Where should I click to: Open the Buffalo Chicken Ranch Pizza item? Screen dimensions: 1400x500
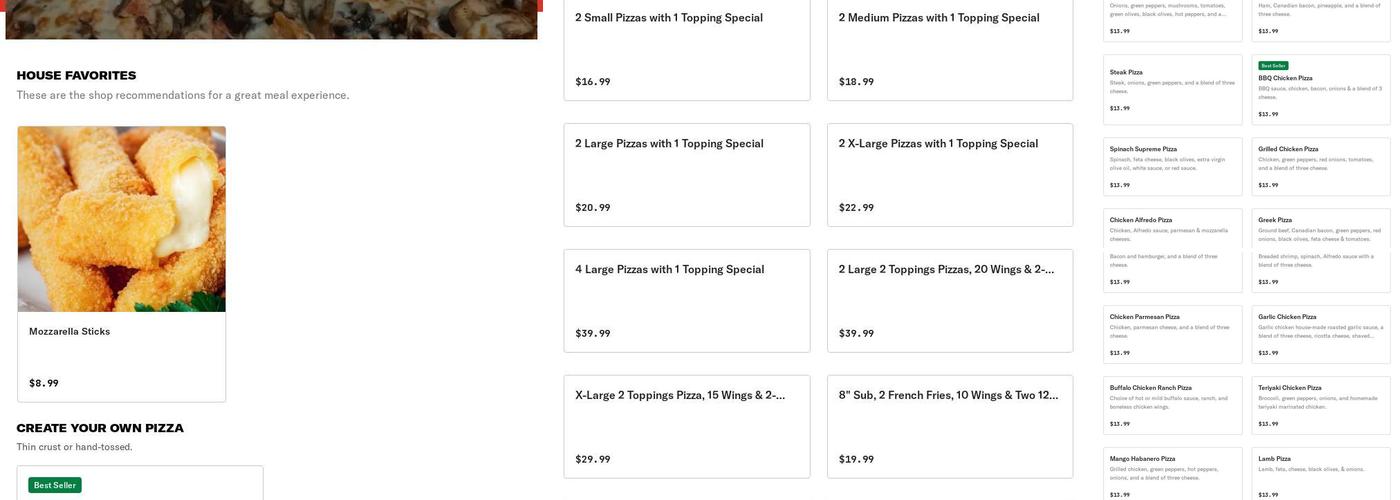(1172, 405)
